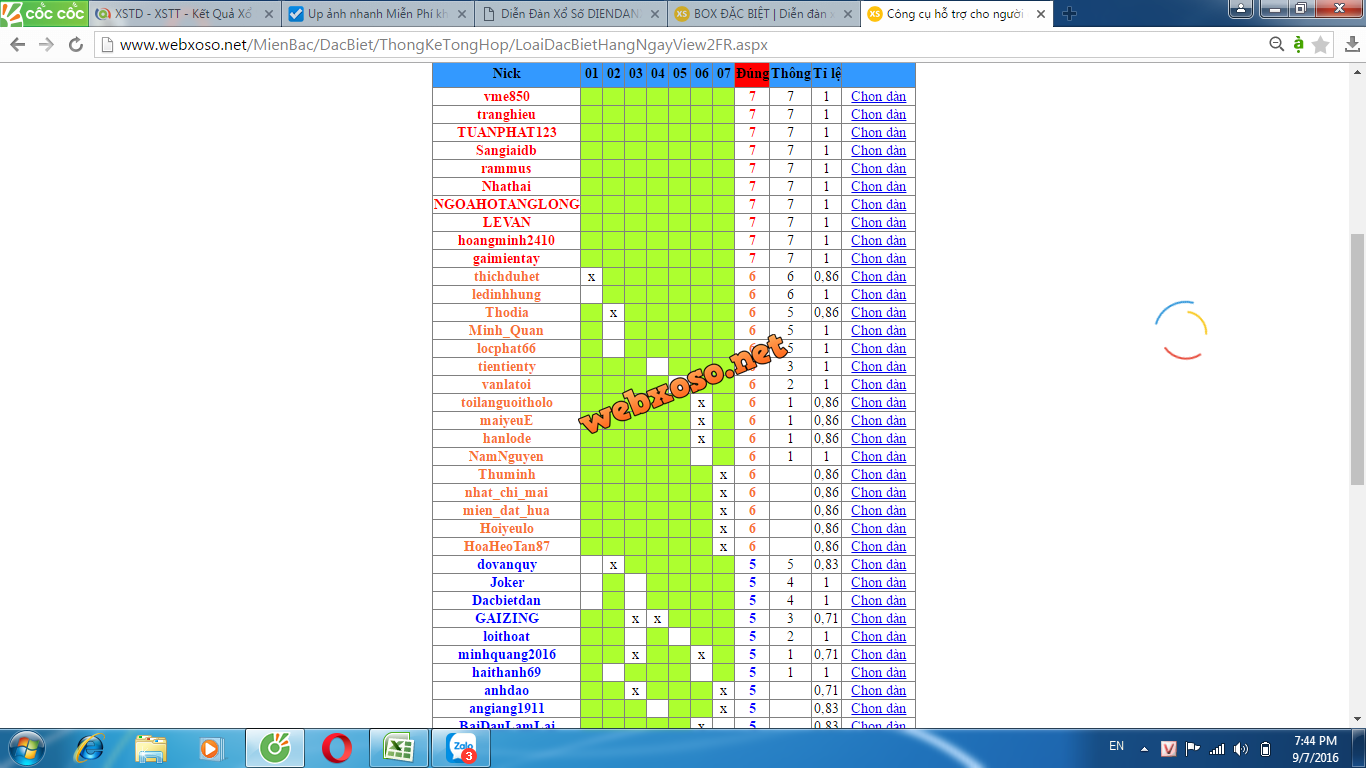Launch Opera from the taskbar

336,747
